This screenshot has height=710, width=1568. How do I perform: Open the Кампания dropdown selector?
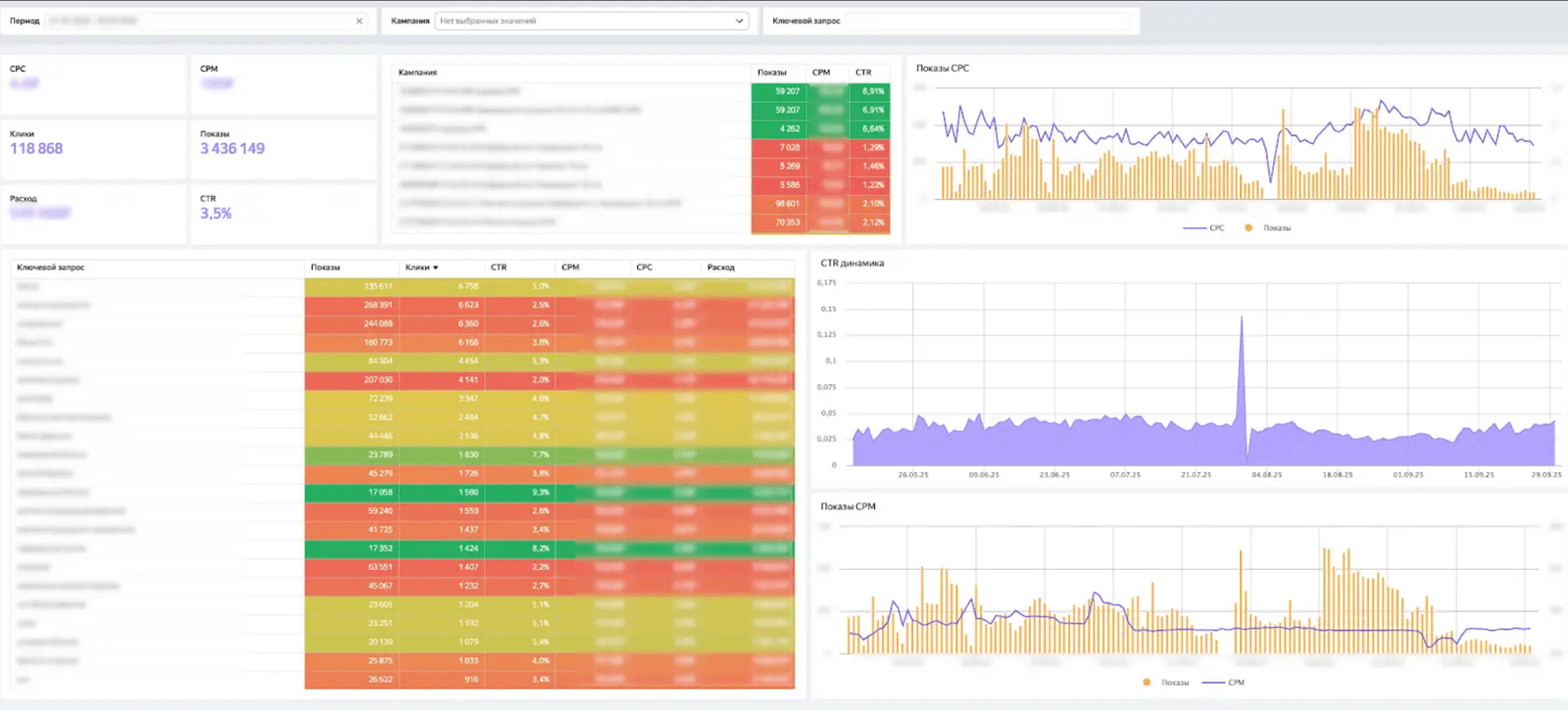(588, 21)
